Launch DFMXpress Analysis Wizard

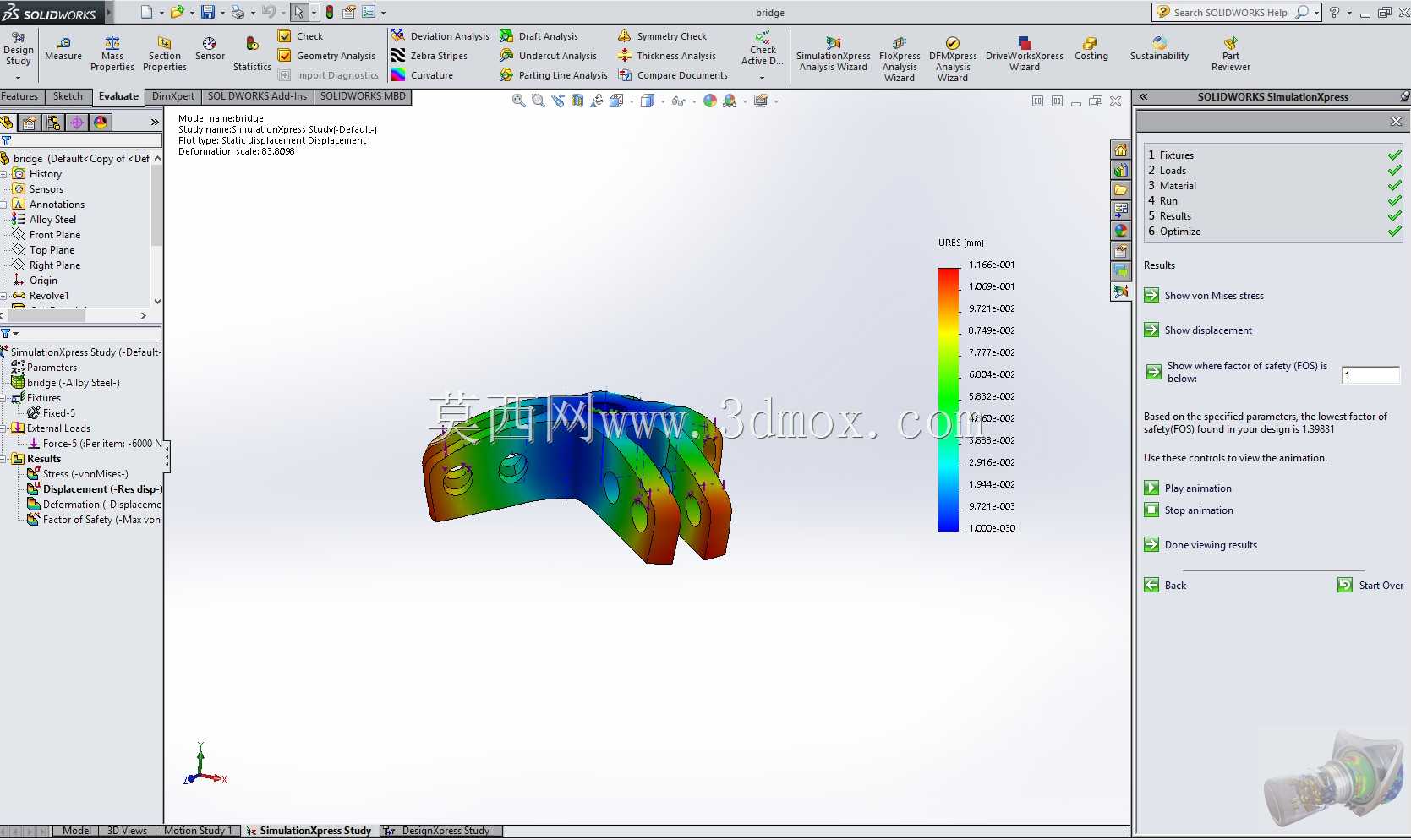tap(953, 59)
